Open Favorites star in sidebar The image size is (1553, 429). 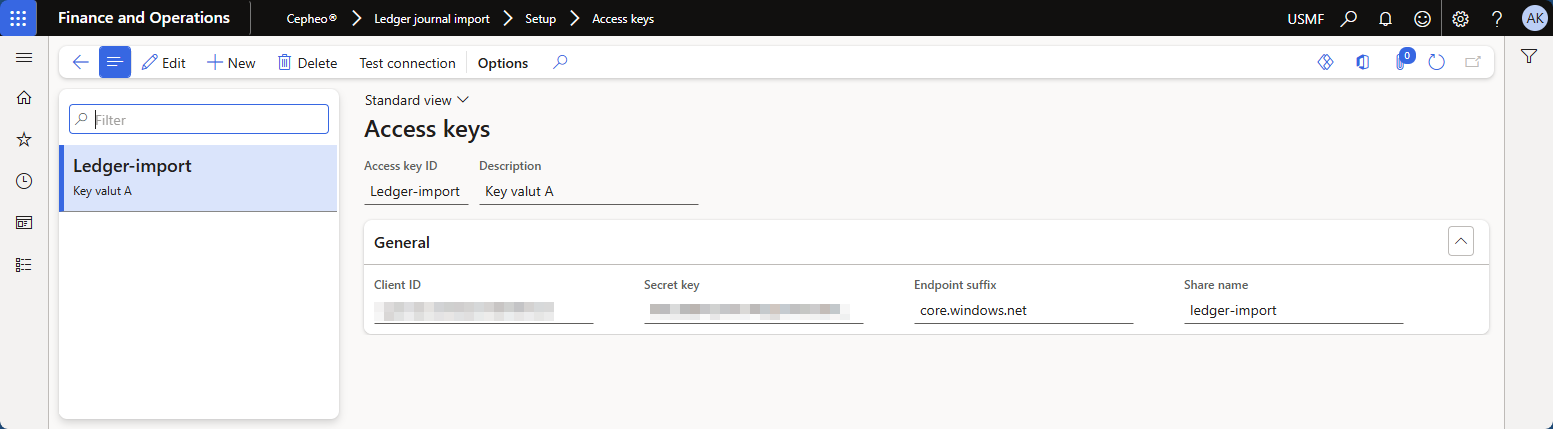tap(24, 139)
